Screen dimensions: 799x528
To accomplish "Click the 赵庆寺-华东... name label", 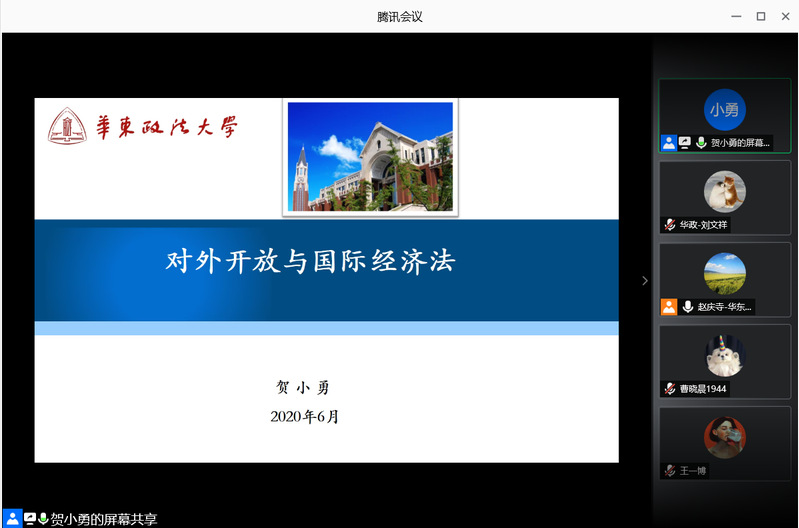I will (x=724, y=307).
